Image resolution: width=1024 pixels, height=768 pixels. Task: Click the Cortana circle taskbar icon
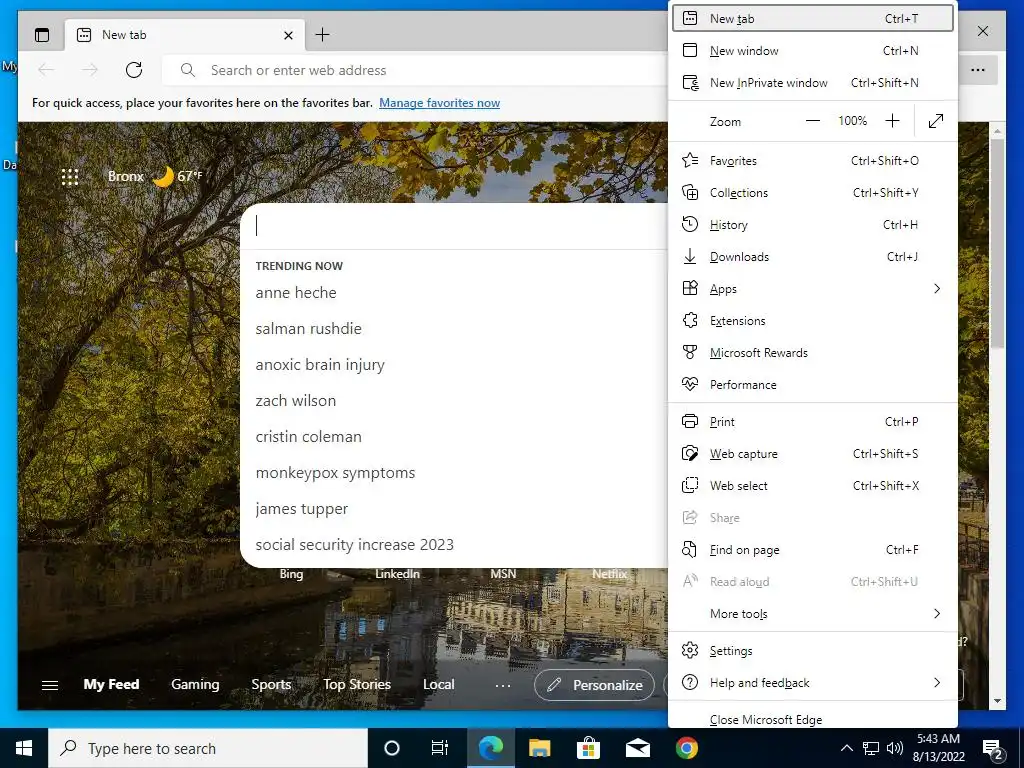coord(391,748)
